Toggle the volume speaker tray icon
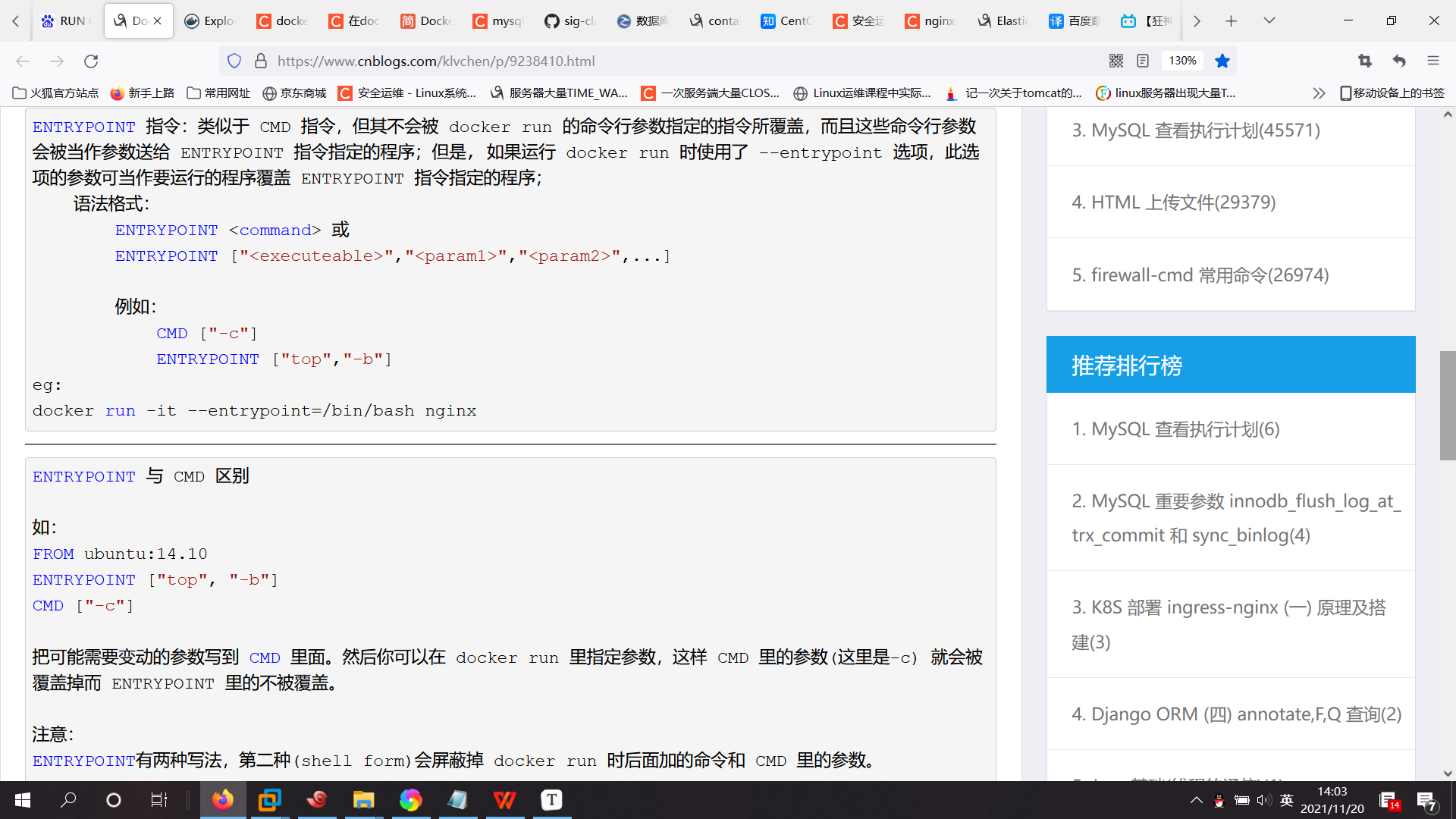 [x=1263, y=800]
